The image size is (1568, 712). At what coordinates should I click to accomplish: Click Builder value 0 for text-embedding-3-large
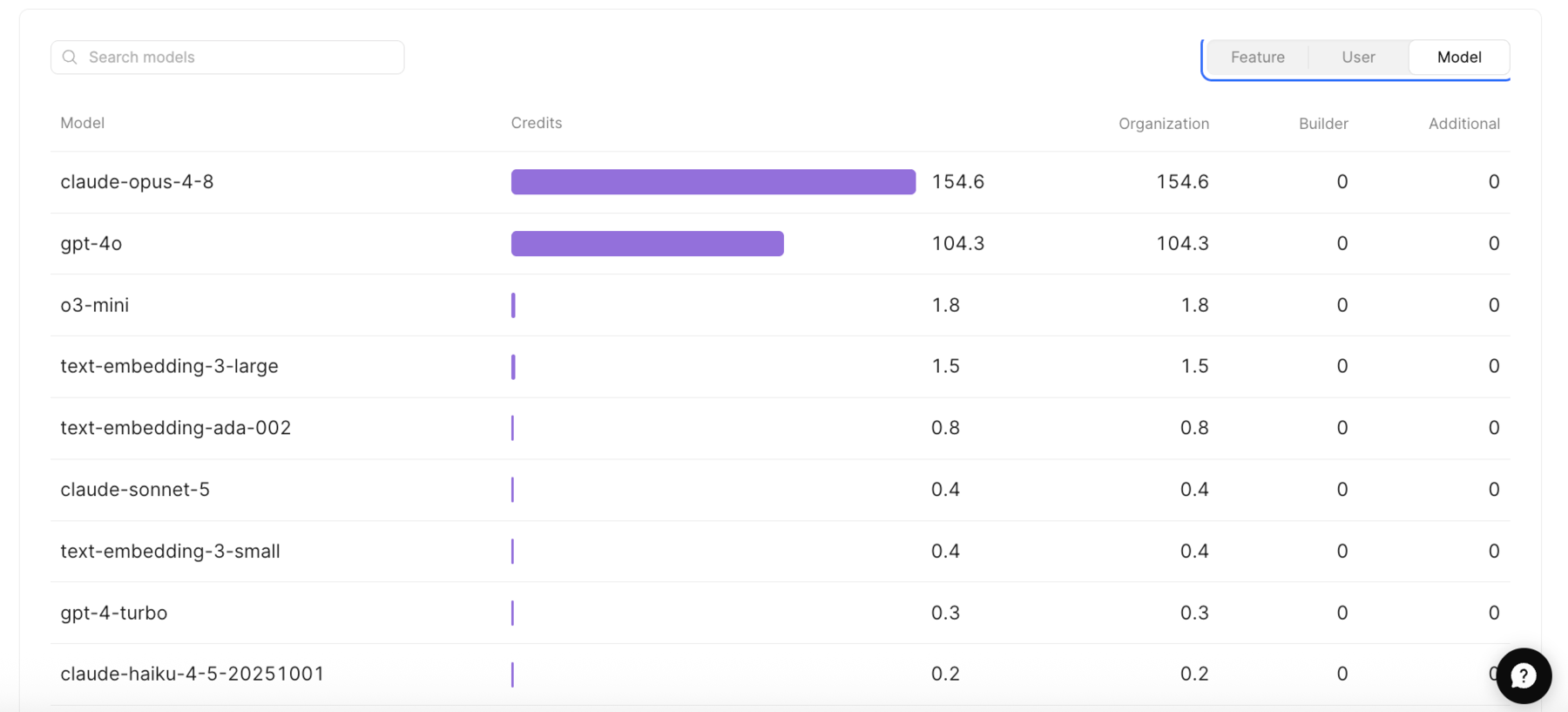coord(1342,366)
